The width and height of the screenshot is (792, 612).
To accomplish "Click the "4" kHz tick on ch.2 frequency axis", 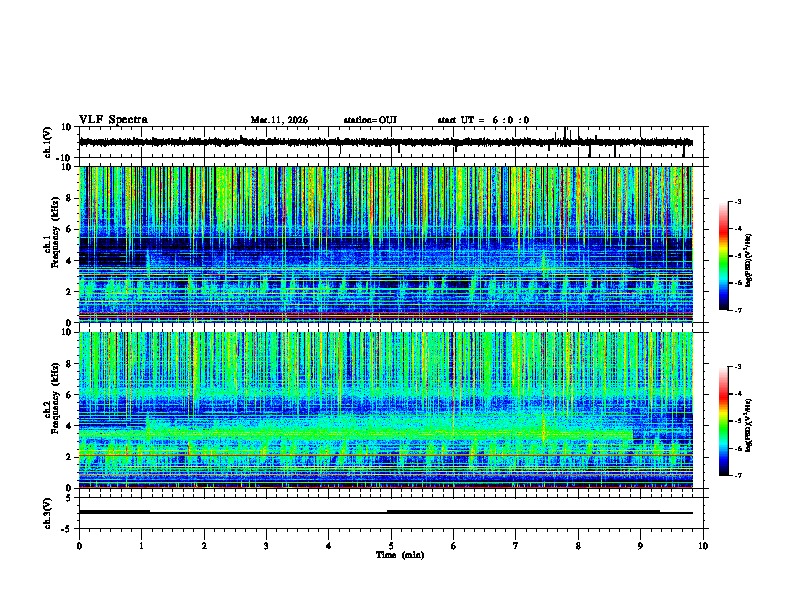I will 69,426.
